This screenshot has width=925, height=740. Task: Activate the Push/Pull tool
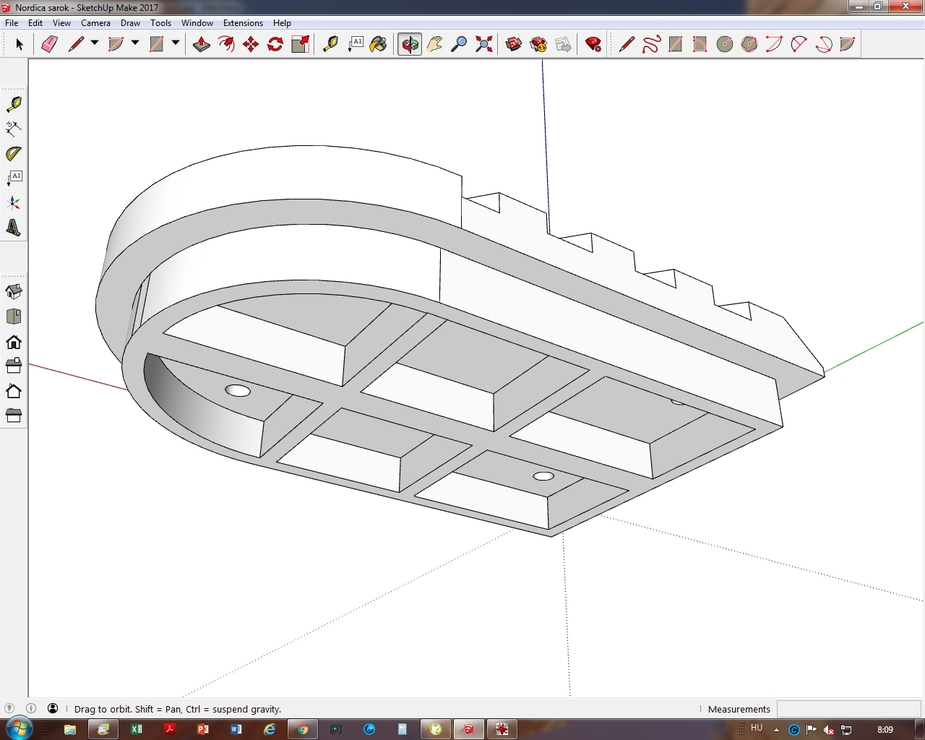[201, 44]
